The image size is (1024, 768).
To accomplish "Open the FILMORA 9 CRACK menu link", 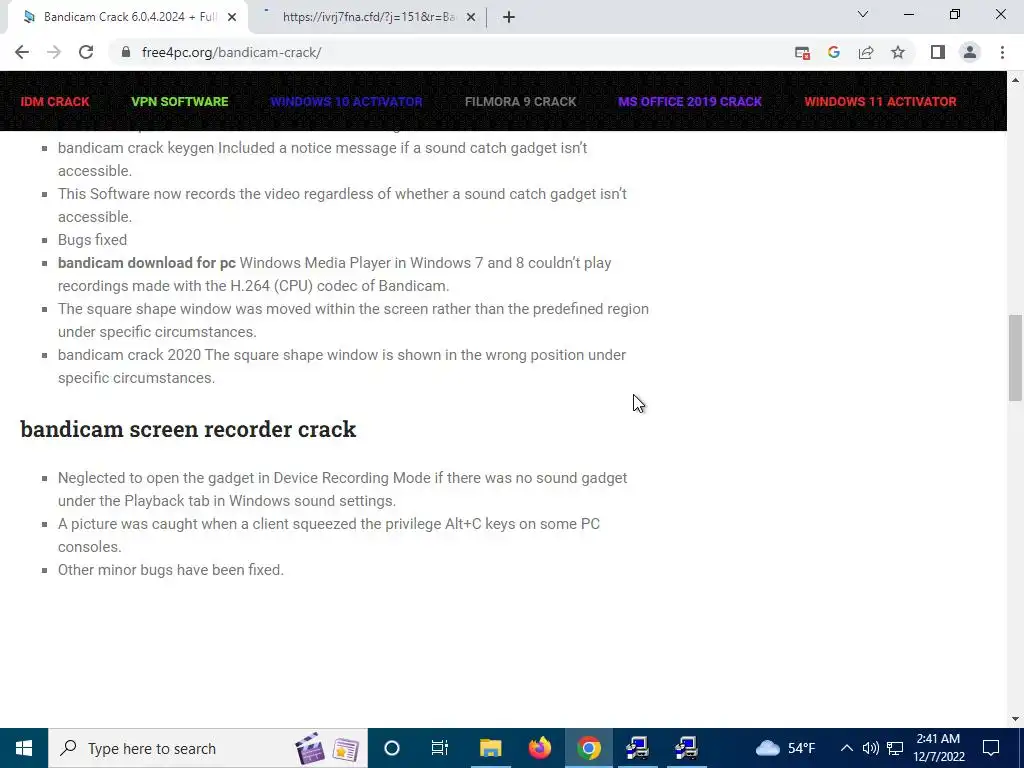I will click(520, 102).
